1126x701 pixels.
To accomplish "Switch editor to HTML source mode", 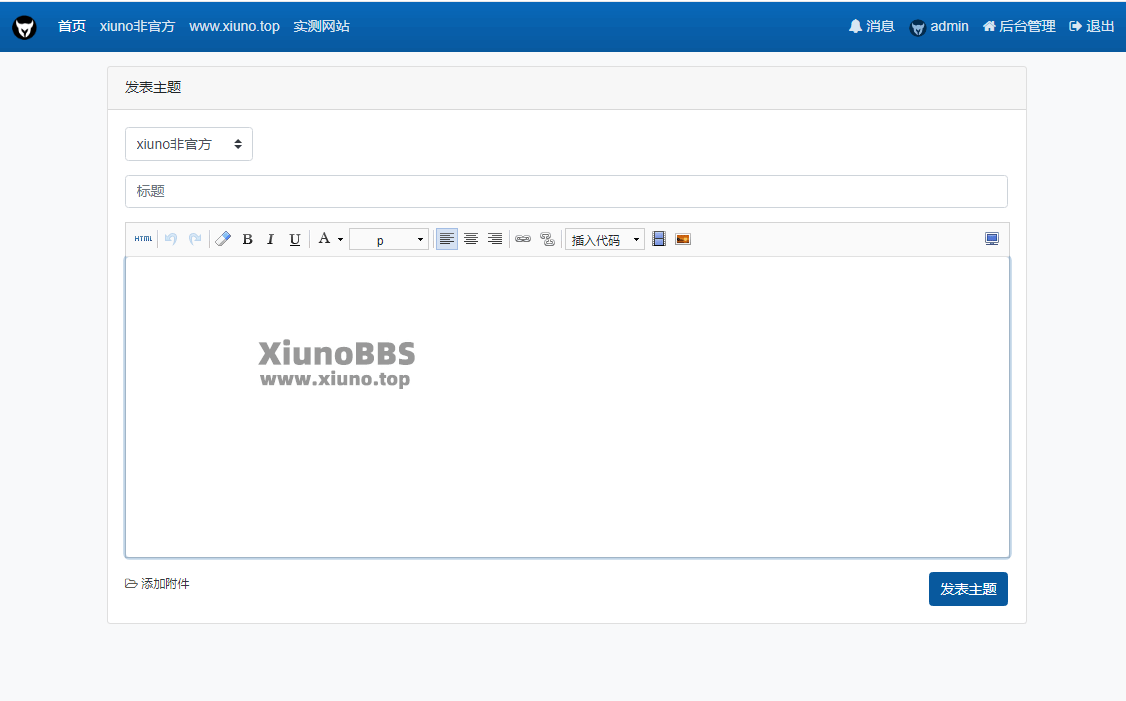I will [x=144, y=239].
